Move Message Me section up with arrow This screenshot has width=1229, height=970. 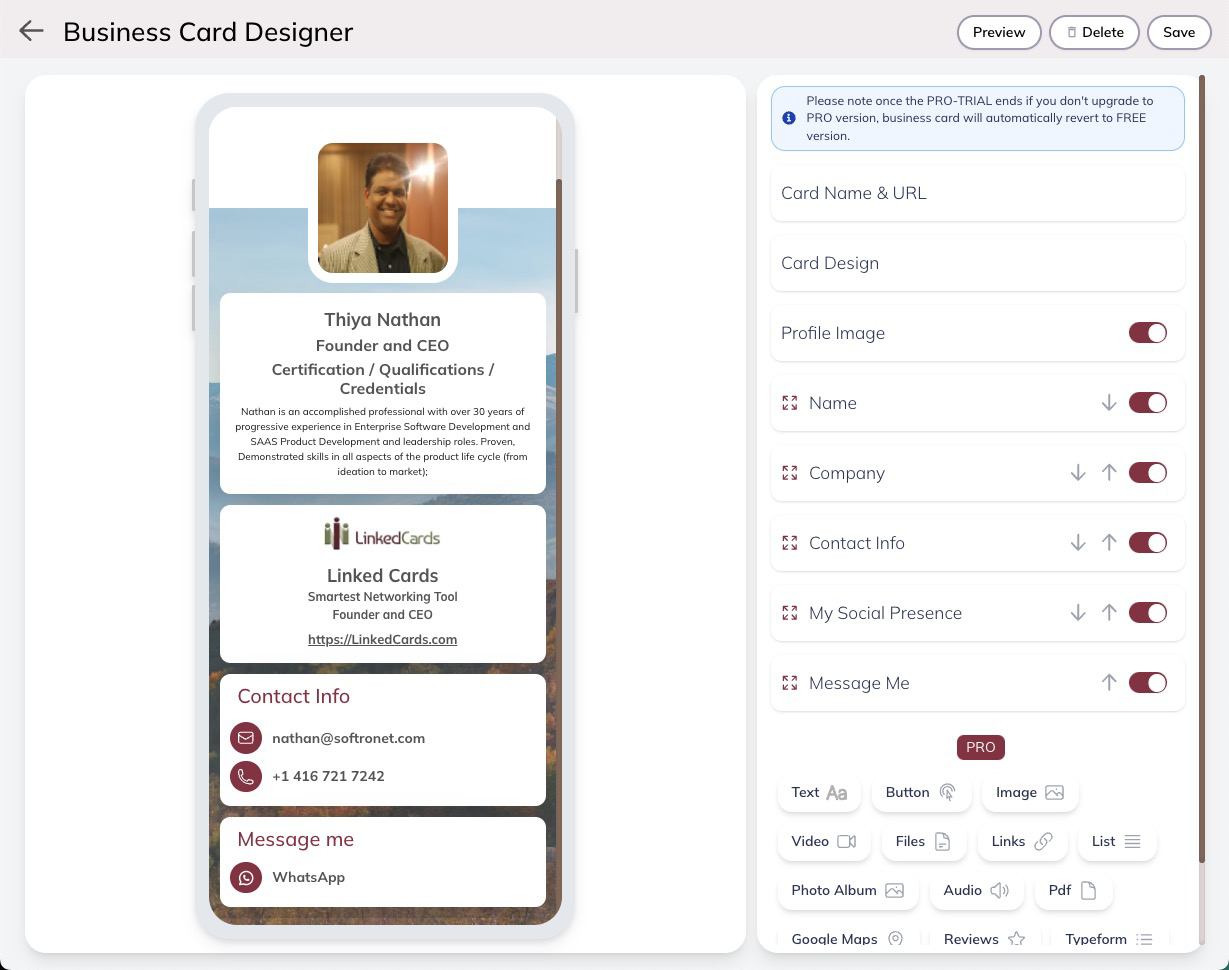[1108, 683]
